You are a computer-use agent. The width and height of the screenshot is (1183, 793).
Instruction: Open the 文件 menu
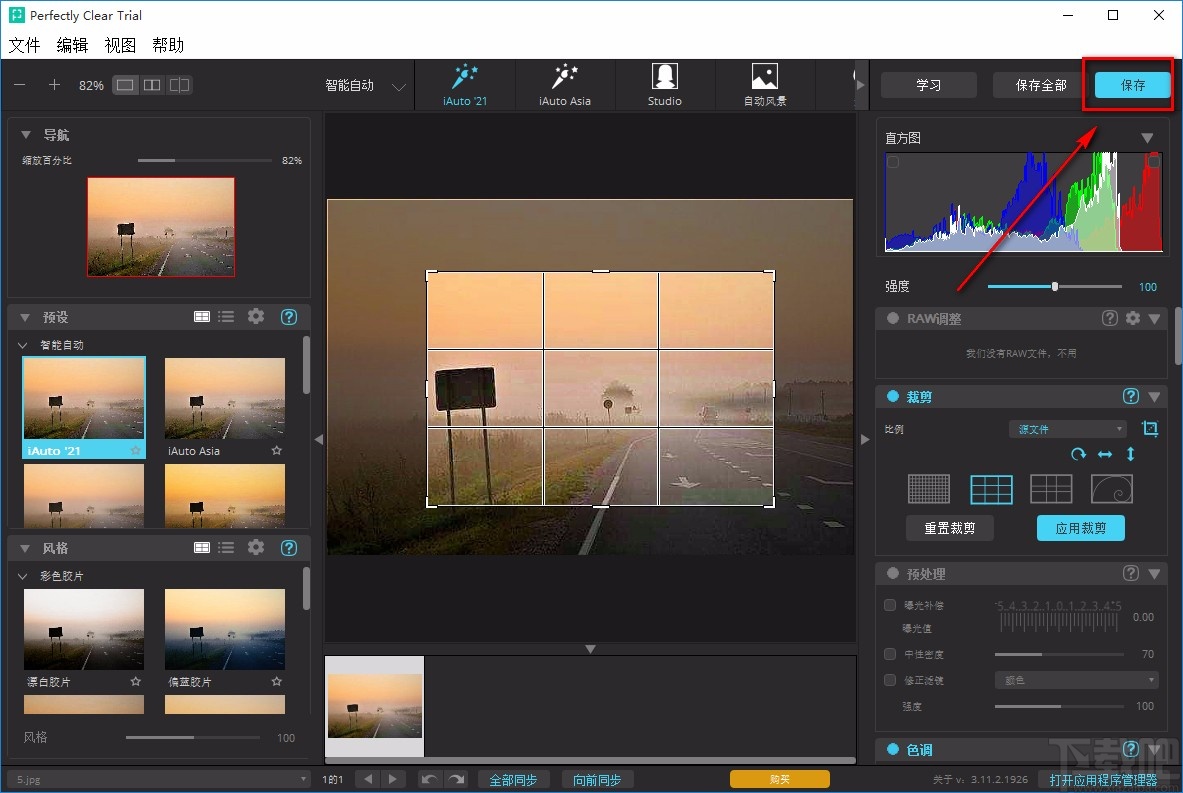click(x=24, y=45)
